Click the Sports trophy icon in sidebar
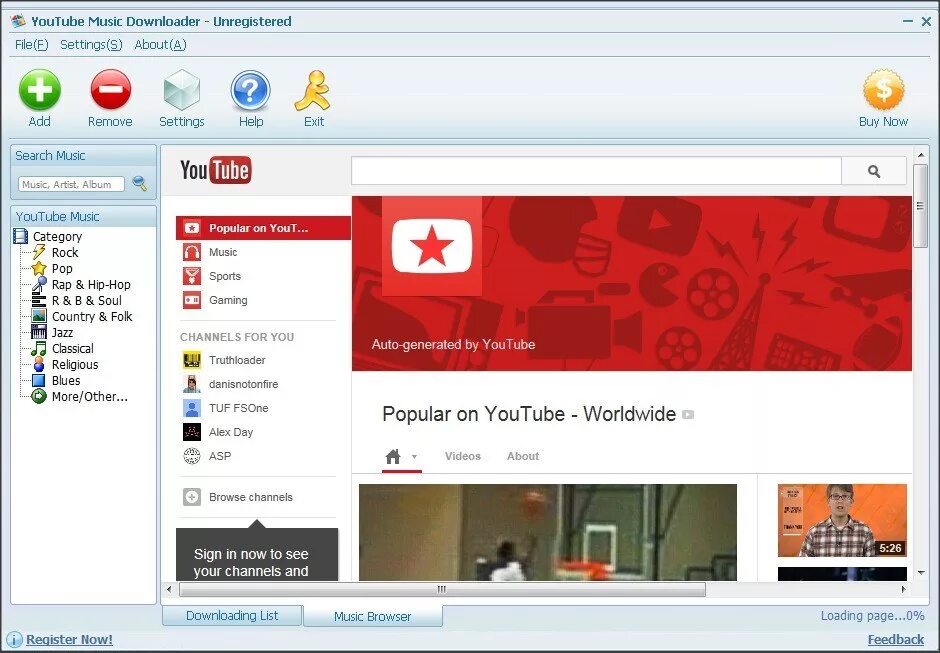The width and height of the screenshot is (940, 653). click(x=192, y=276)
